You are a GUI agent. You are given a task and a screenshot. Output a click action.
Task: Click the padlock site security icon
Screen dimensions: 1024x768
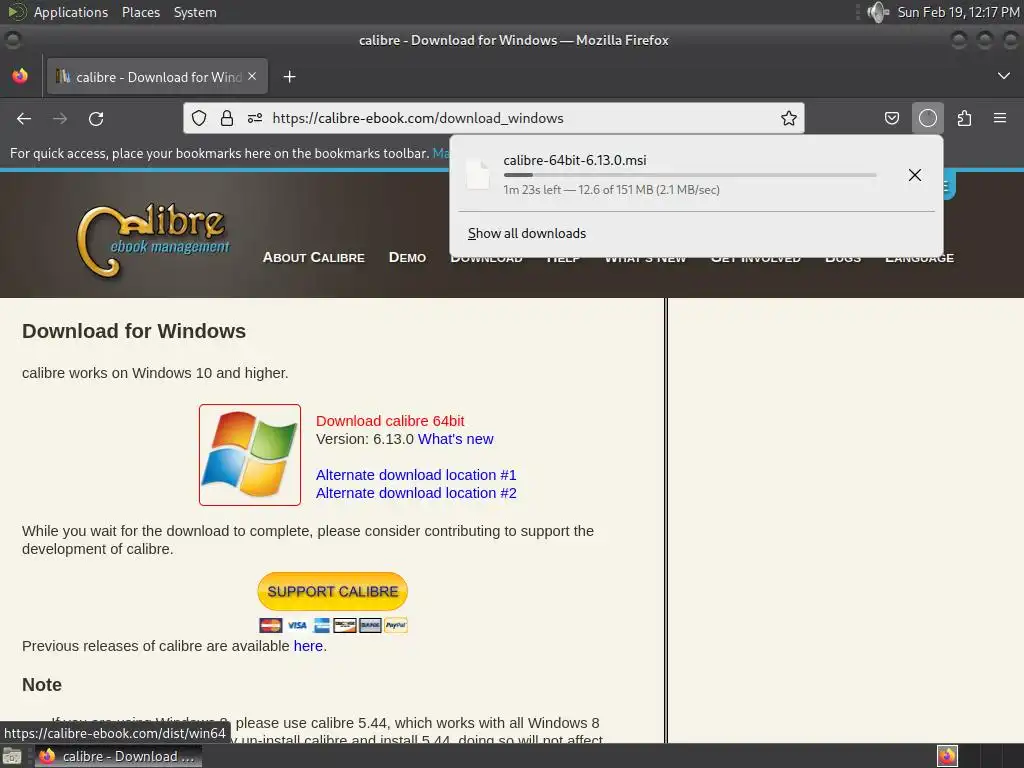pos(227,118)
